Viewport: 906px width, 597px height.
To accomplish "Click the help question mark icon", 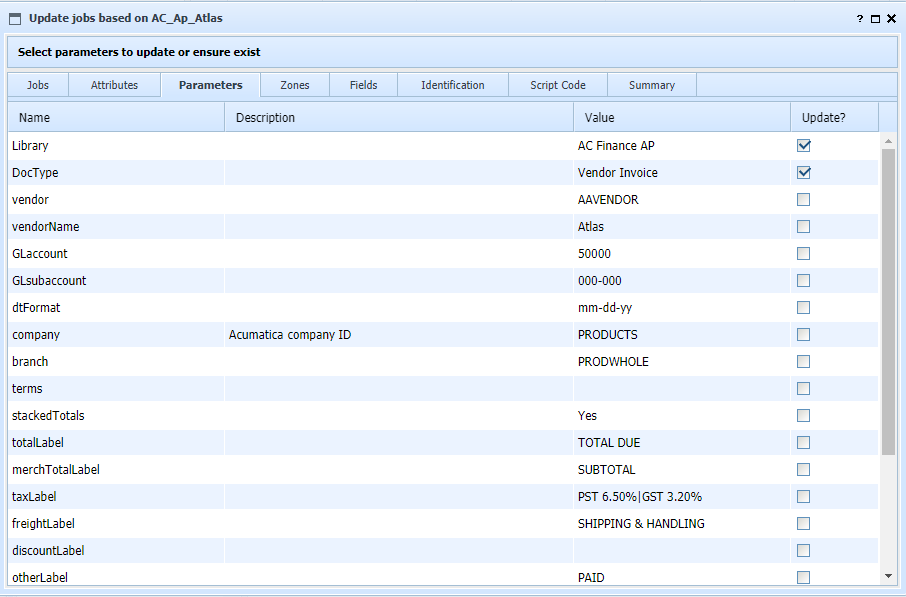I will 860,18.
